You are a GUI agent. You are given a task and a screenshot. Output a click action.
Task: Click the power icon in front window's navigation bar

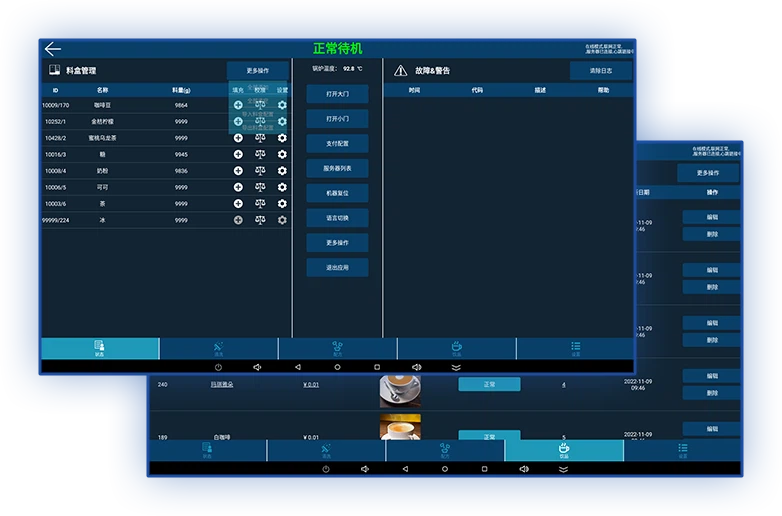218,367
